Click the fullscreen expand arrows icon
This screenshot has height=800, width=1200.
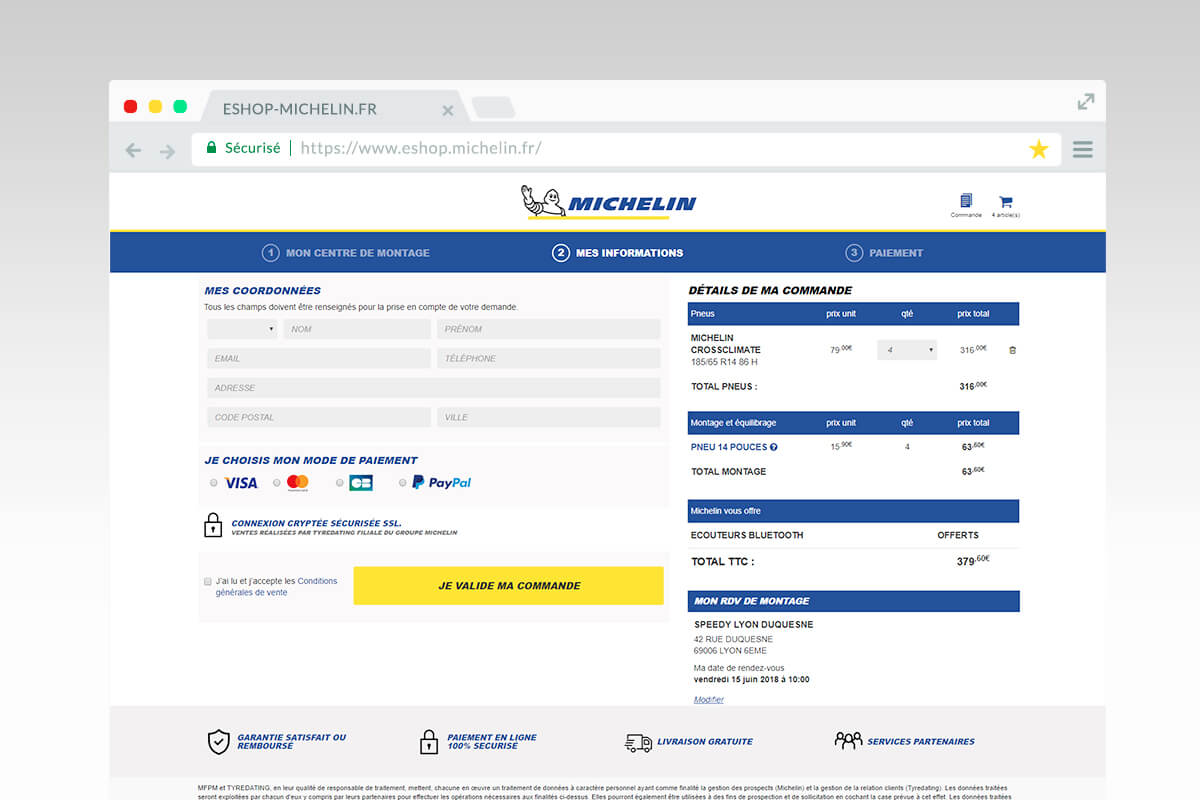1086,101
